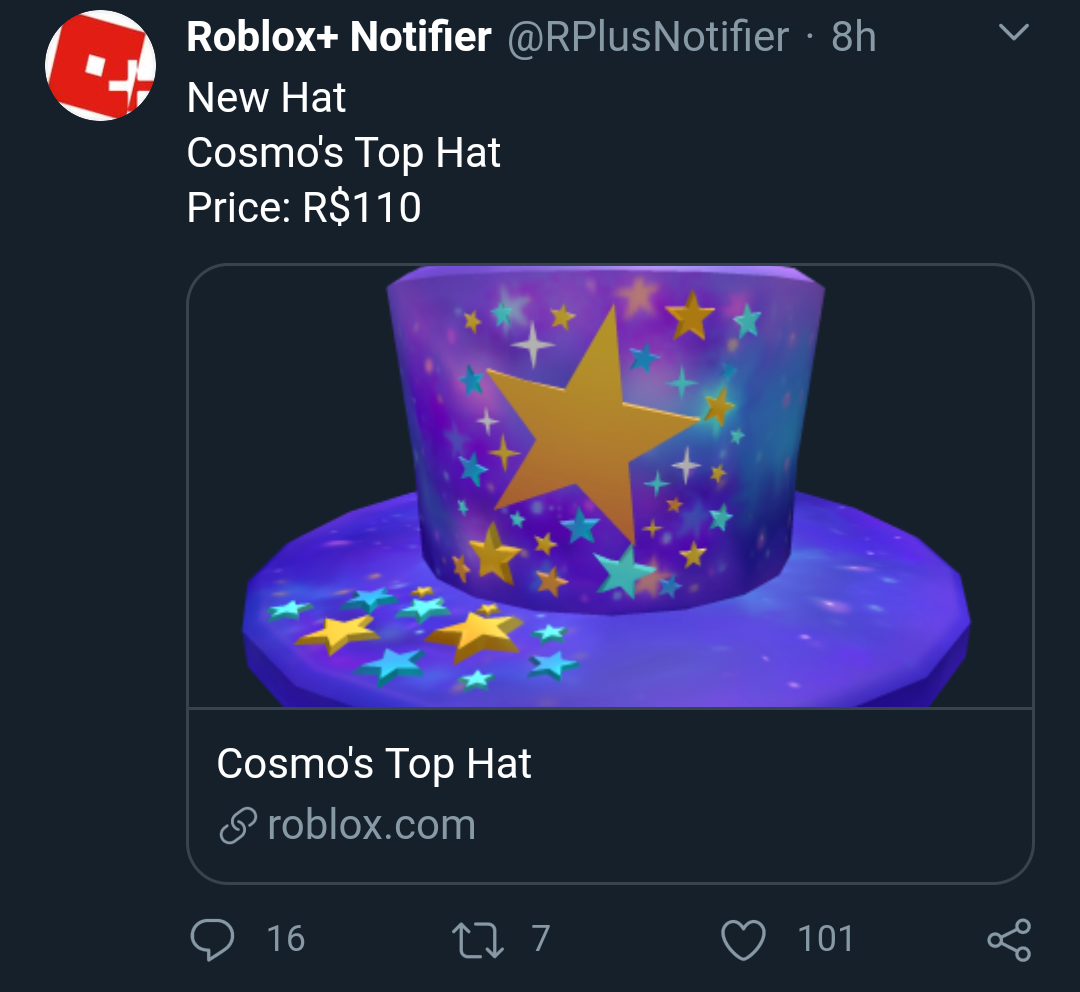Click the Roblox+ Notifier display name

[339, 38]
